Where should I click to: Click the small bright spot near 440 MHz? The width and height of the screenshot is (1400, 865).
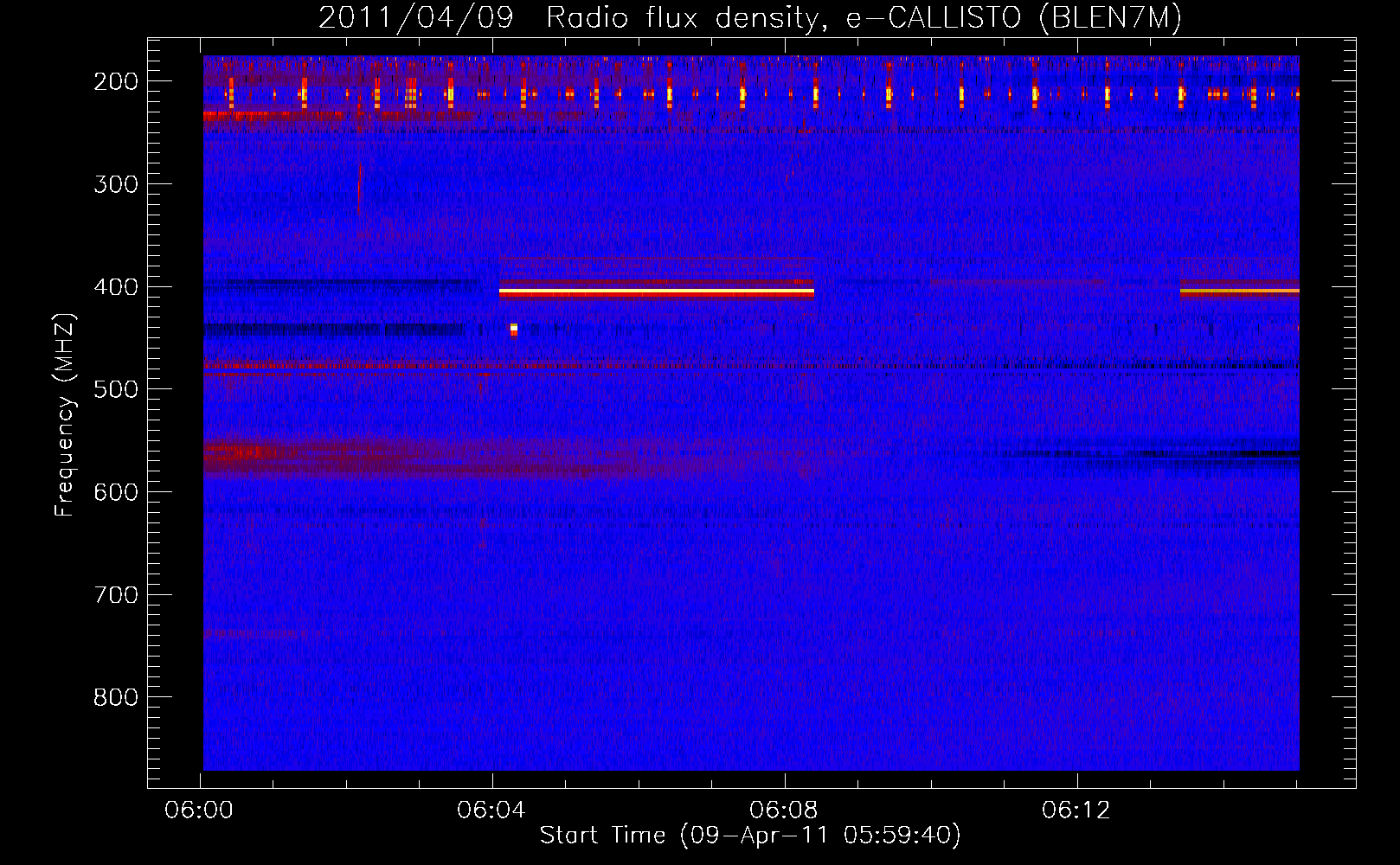click(x=514, y=329)
